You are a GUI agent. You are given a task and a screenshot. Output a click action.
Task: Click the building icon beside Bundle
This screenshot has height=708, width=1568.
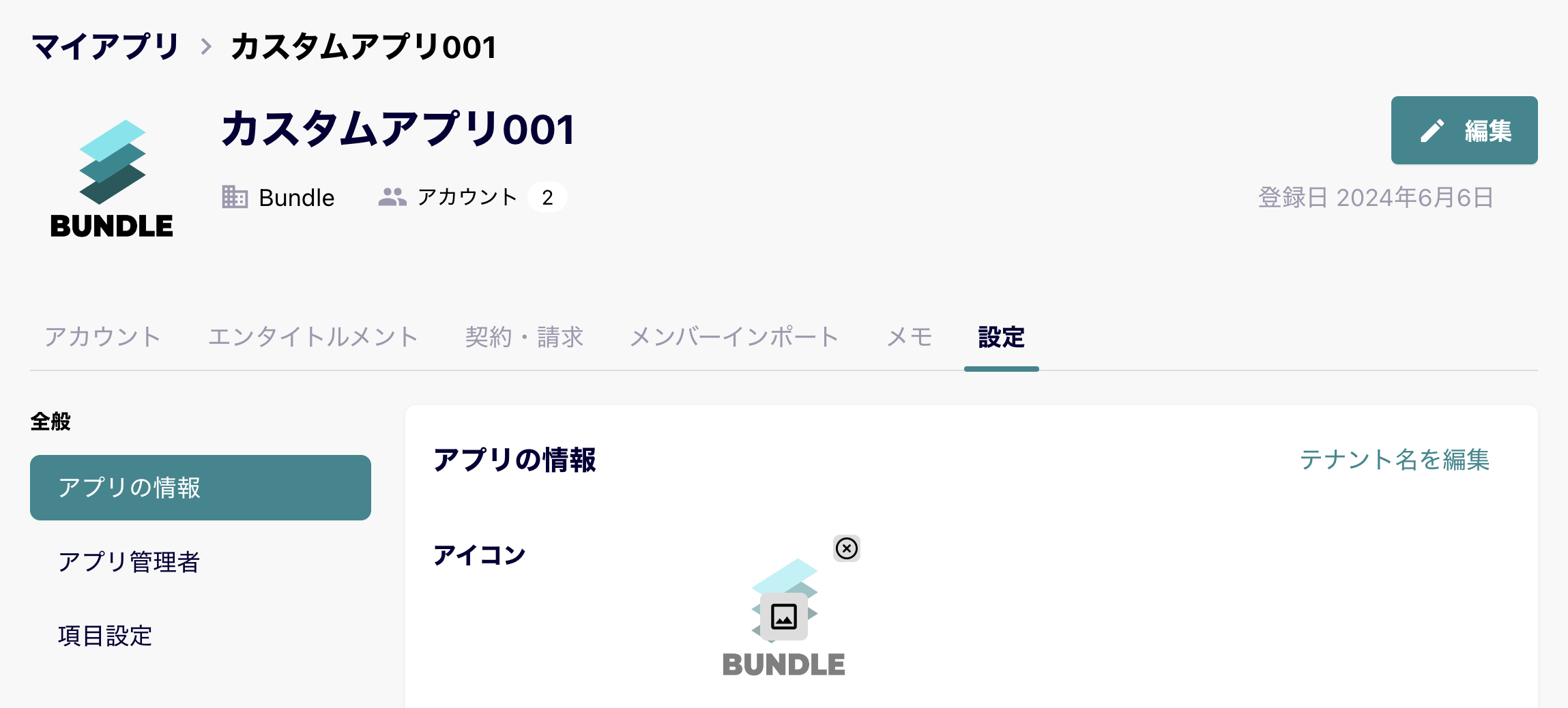tap(235, 197)
